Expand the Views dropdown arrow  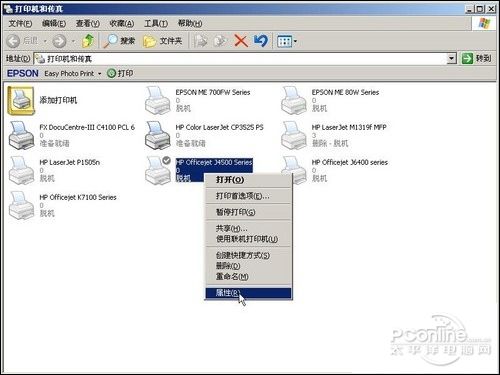coord(295,42)
